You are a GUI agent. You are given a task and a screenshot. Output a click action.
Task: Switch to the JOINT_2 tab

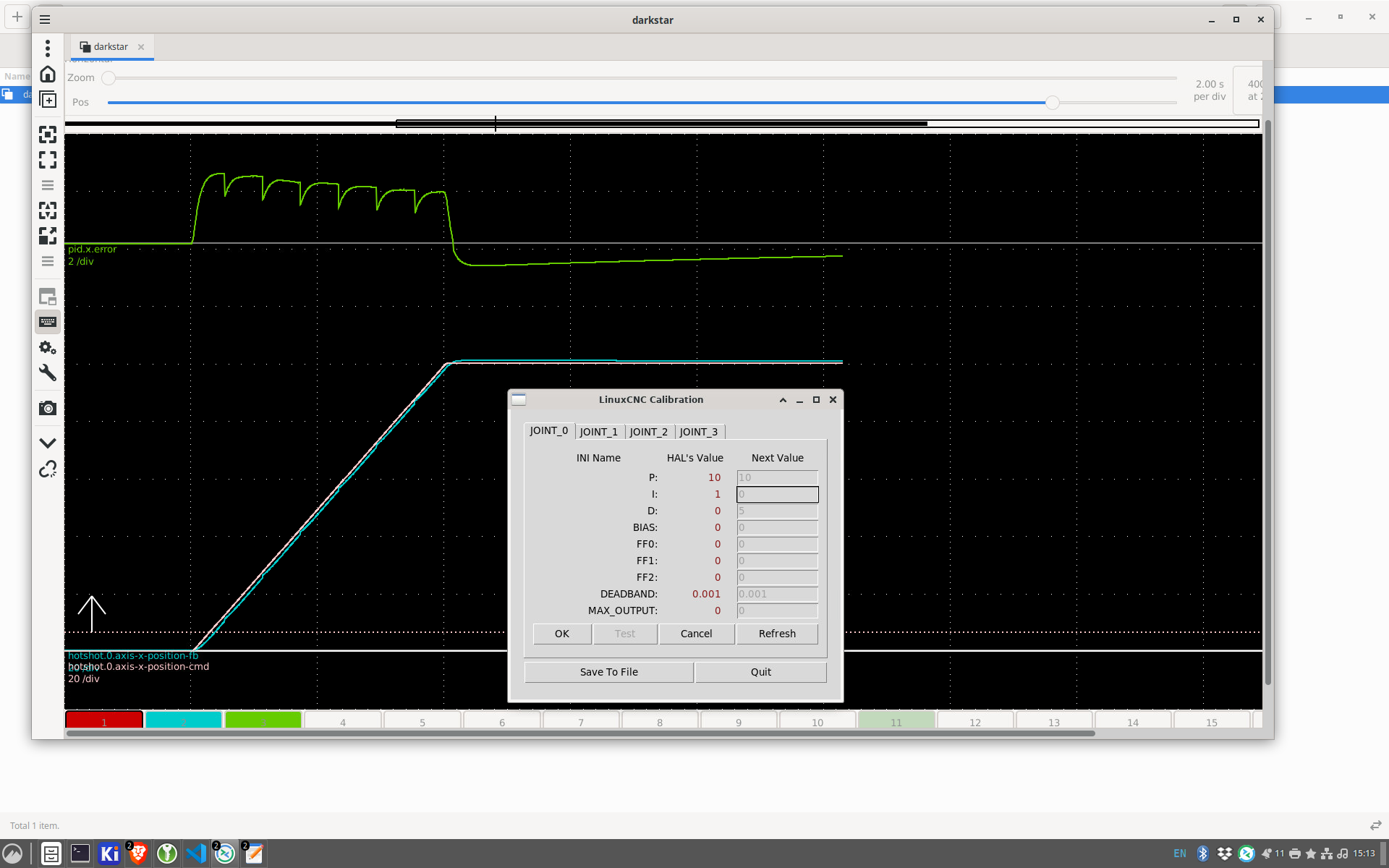pos(649,432)
